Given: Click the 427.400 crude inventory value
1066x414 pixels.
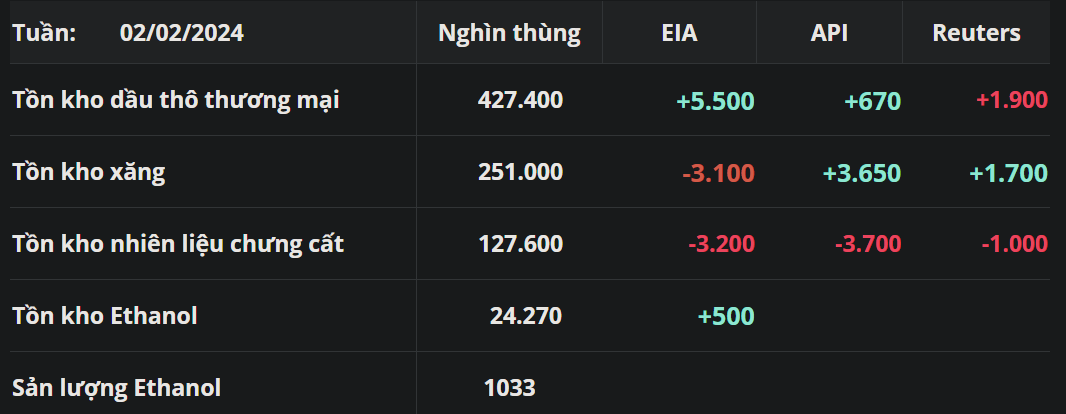Looking at the screenshot, I should (520, 100).
